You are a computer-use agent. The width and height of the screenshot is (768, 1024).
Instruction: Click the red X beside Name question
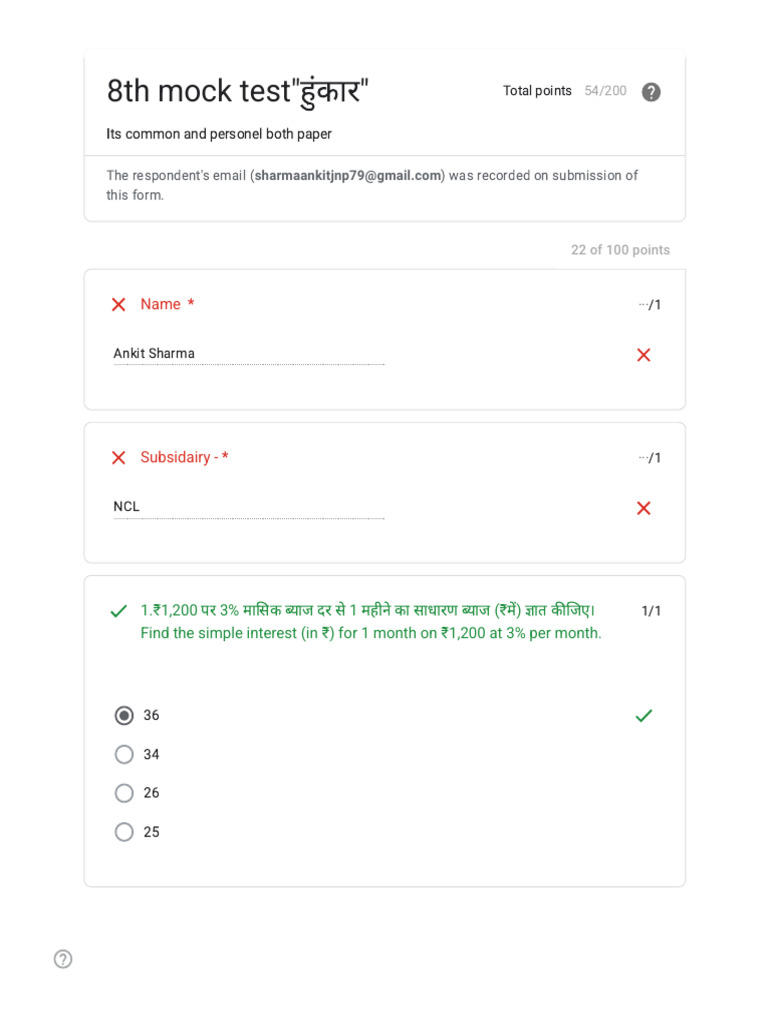[118, 305]
